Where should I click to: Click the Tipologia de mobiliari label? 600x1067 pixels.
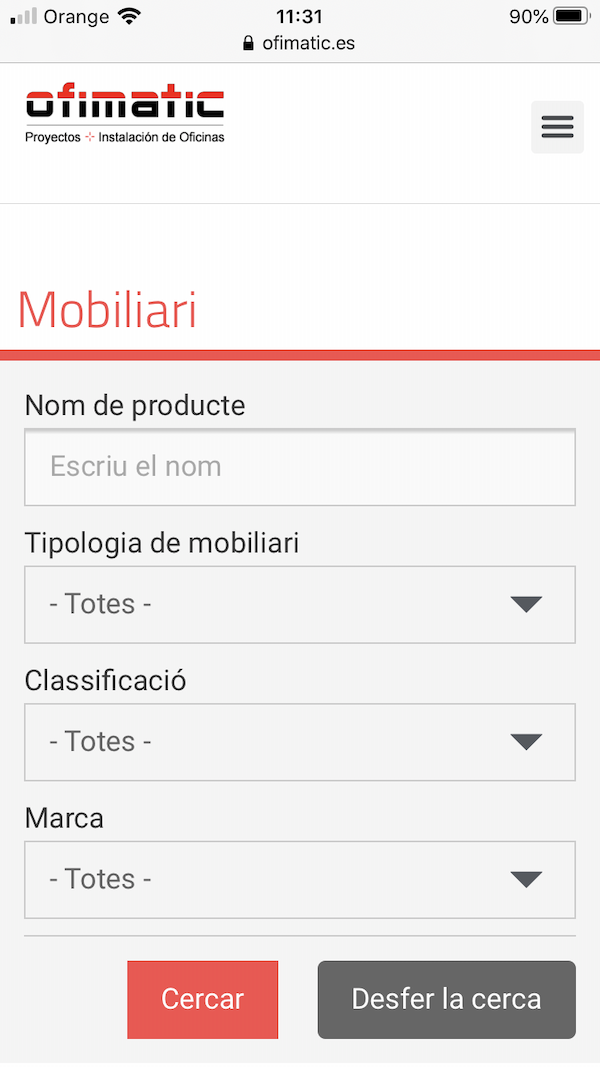click(162, 543)
